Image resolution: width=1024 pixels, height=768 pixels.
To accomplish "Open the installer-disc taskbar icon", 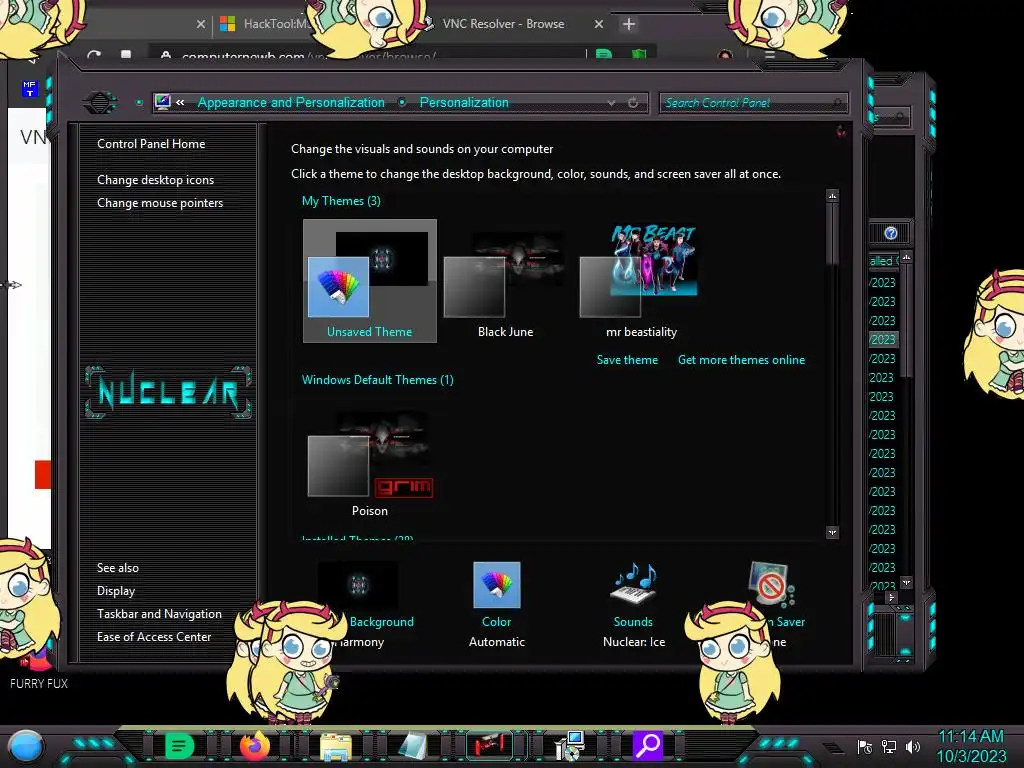I will [569, 746].
